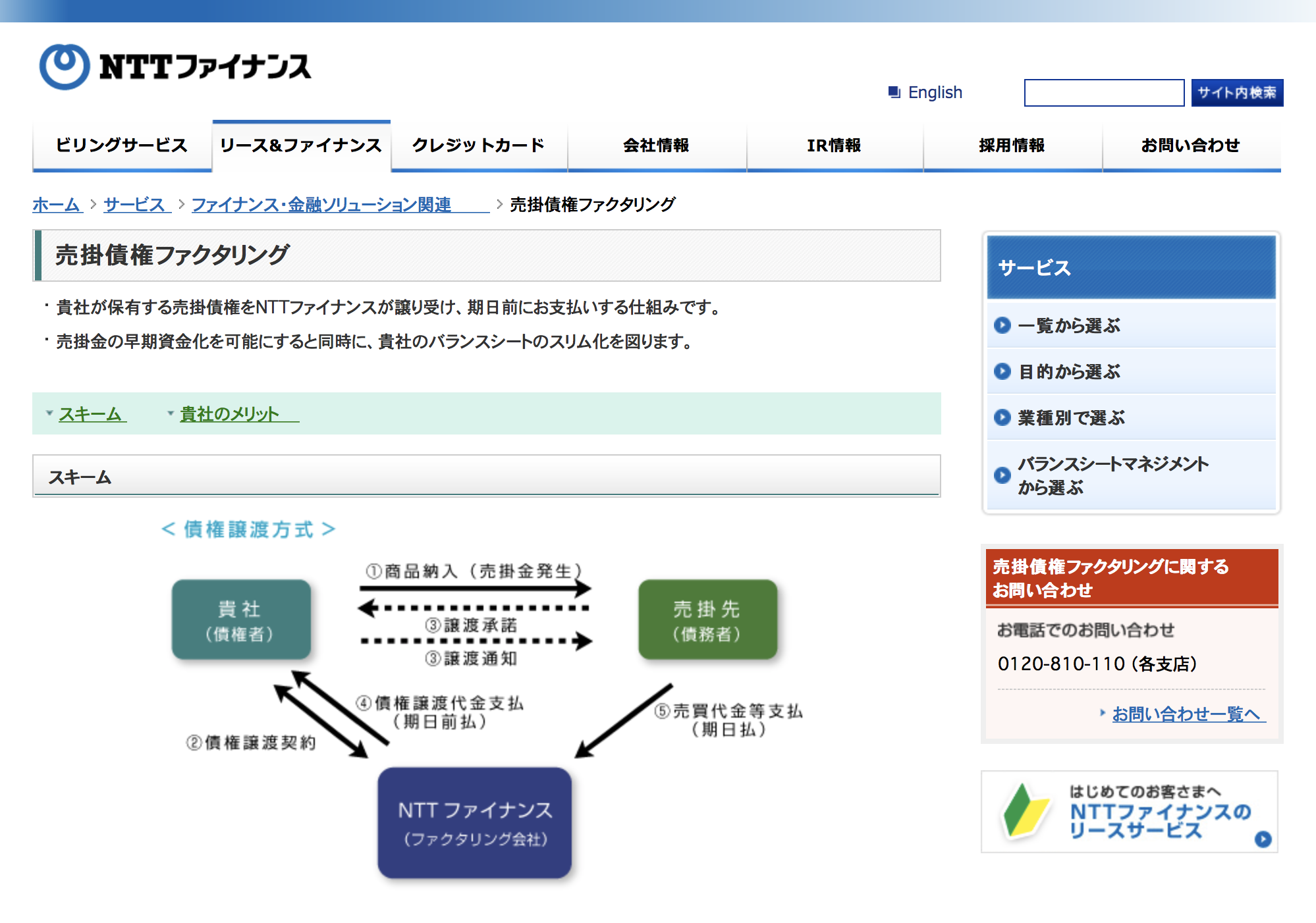This screenshot has height=923, width=1316.
Task: Click the <債権譲渡方式> diagram title
Action: point(248,529)
